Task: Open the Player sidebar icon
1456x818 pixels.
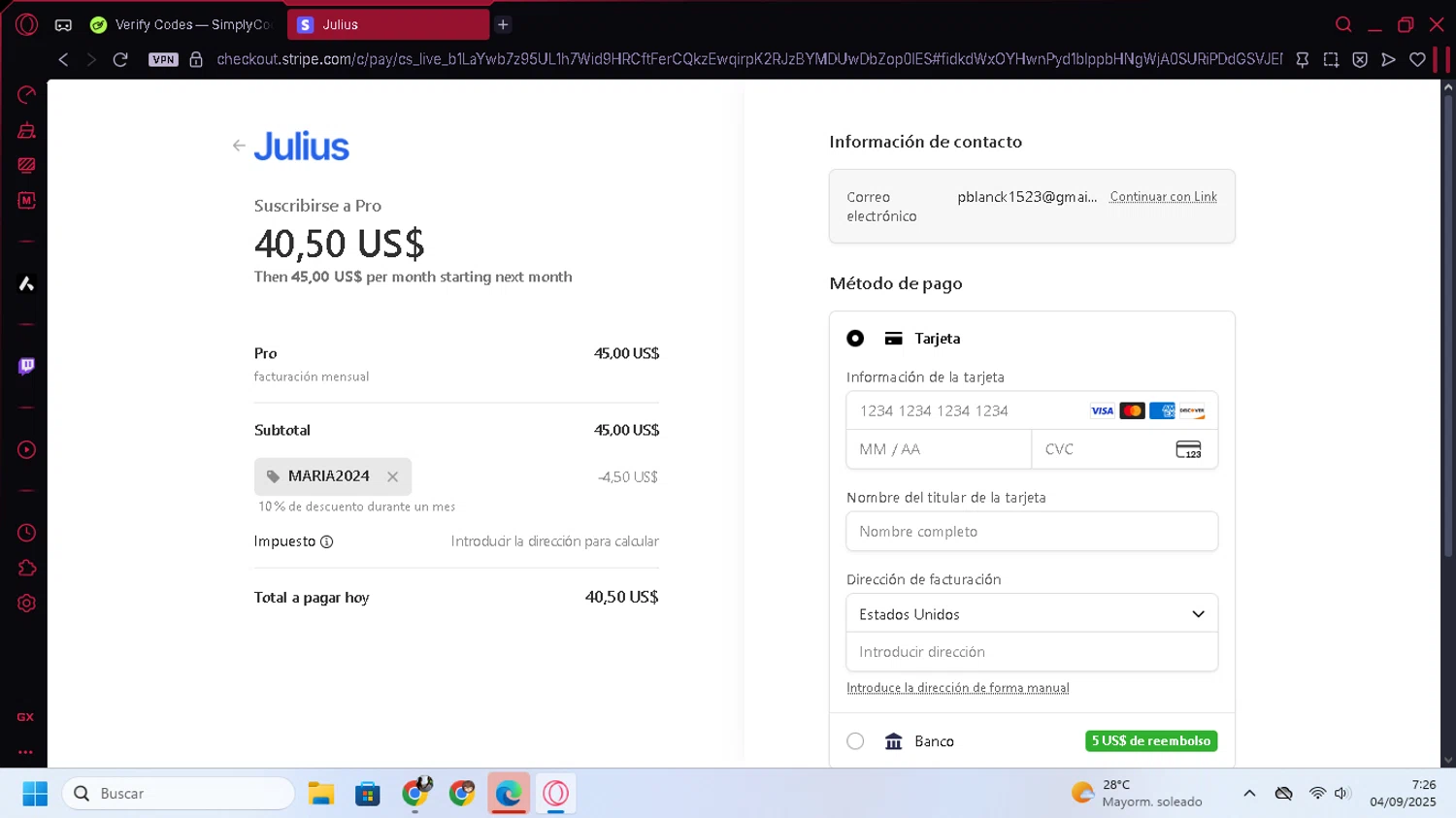Action: coord(26,450)
